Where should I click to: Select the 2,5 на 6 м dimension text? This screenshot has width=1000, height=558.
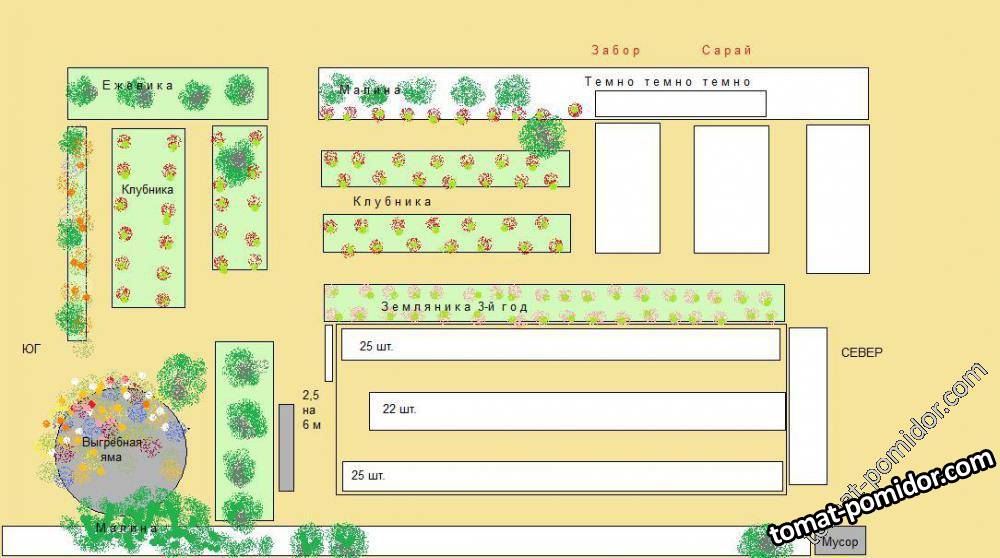[312, 410]
